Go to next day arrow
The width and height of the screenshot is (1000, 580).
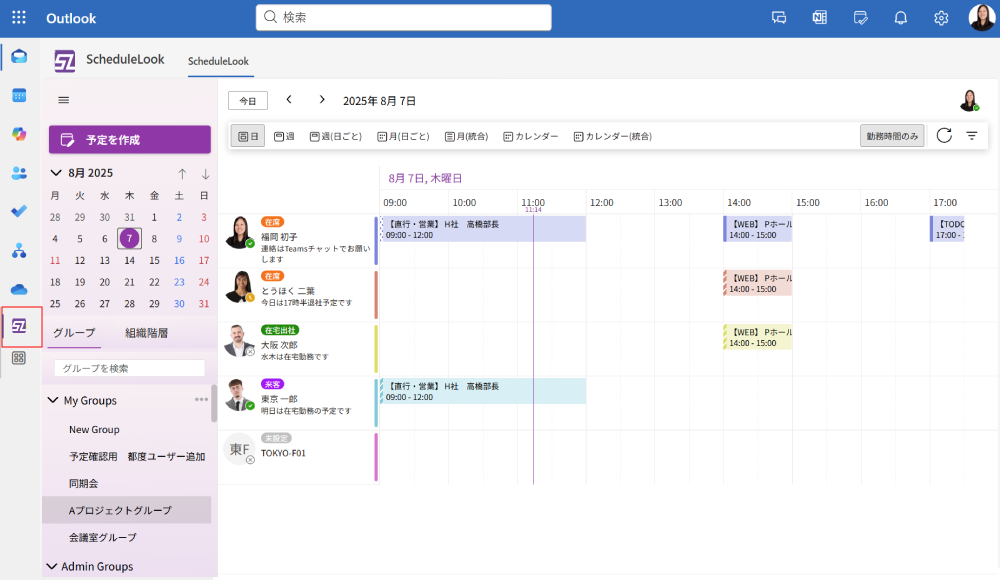[322, 100]
